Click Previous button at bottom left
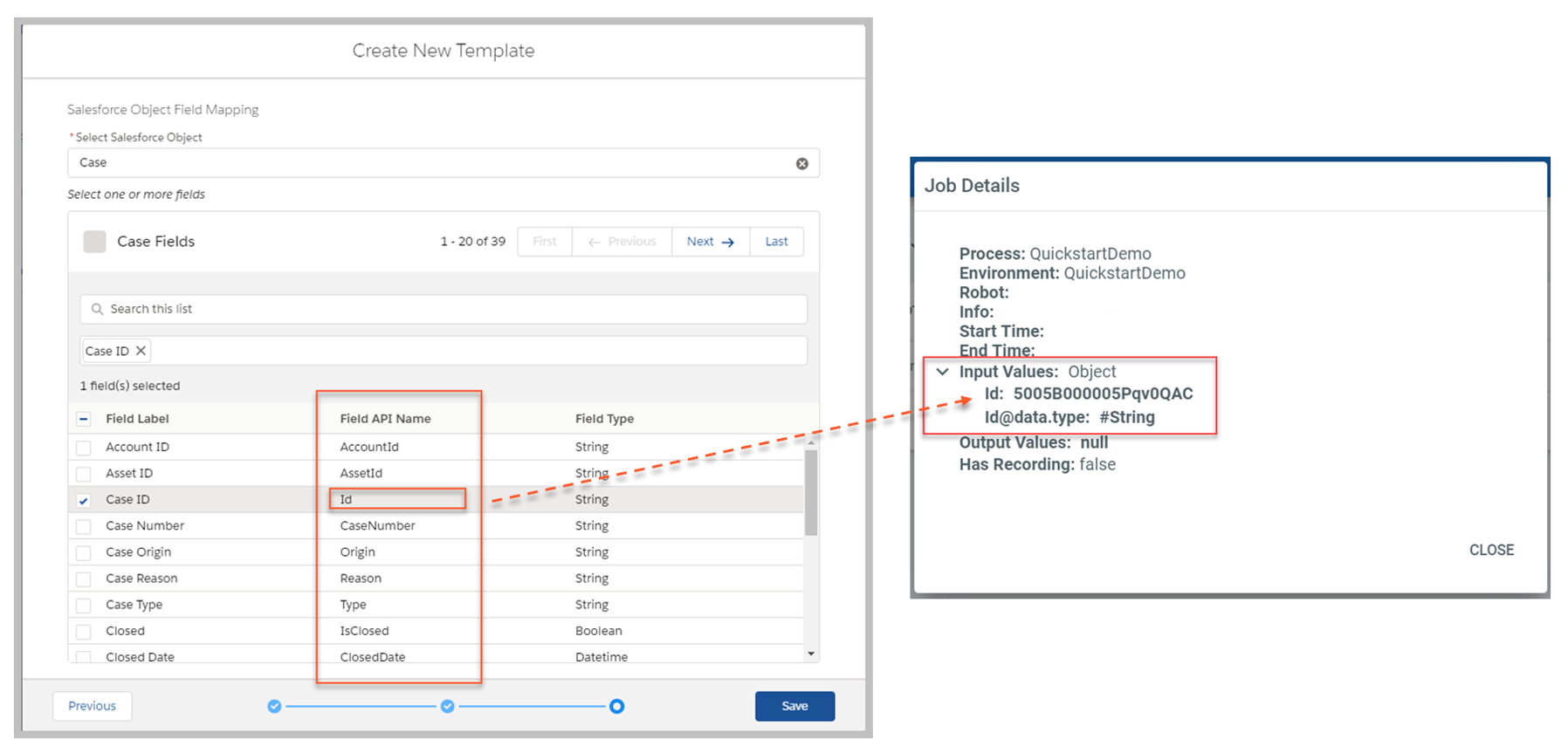Viewport: 1568px width, 753px height. click(x=92, y=706)
